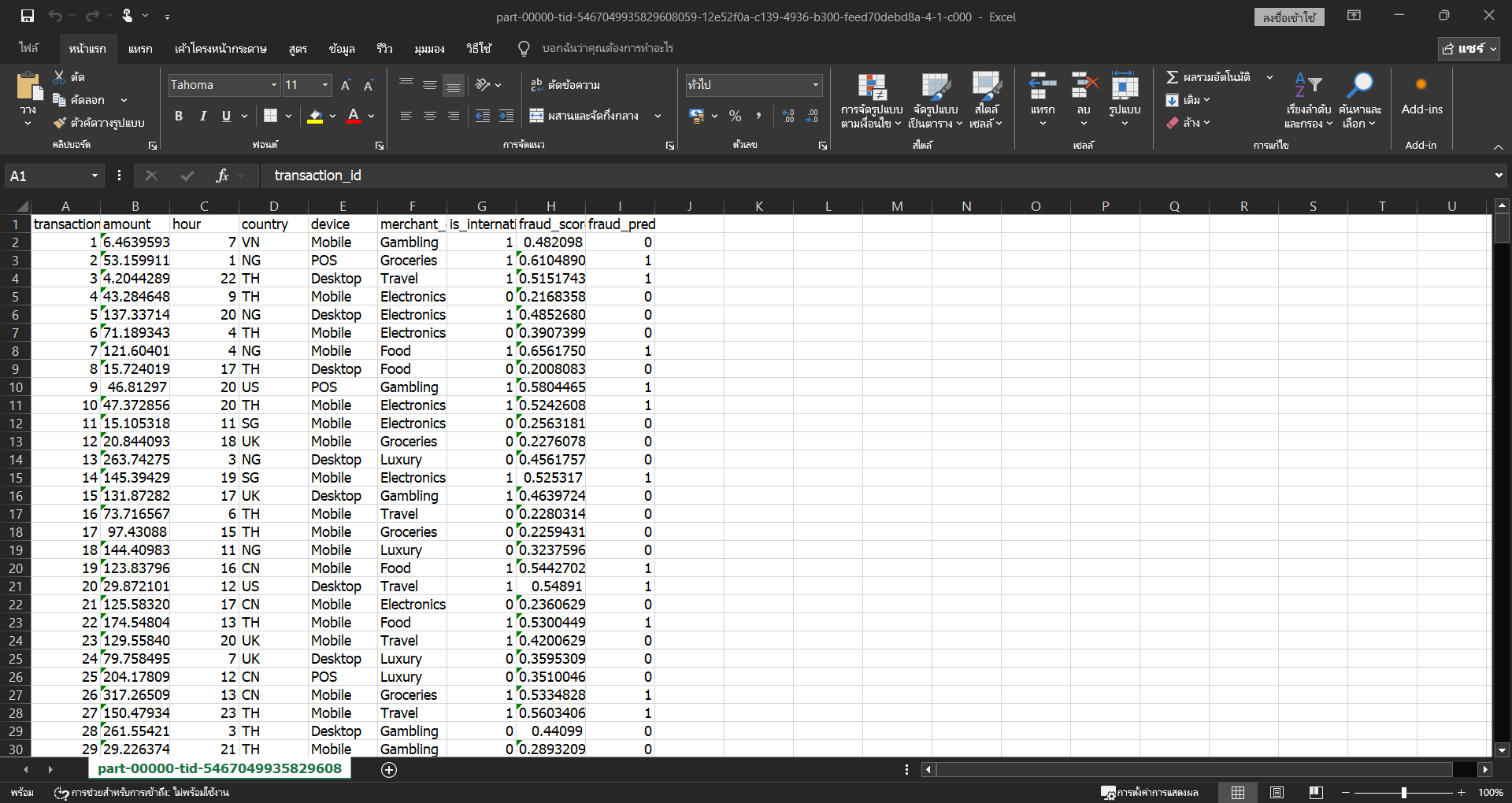Open the สูตร (Formulas) ribbon tab

pos(298,49)
